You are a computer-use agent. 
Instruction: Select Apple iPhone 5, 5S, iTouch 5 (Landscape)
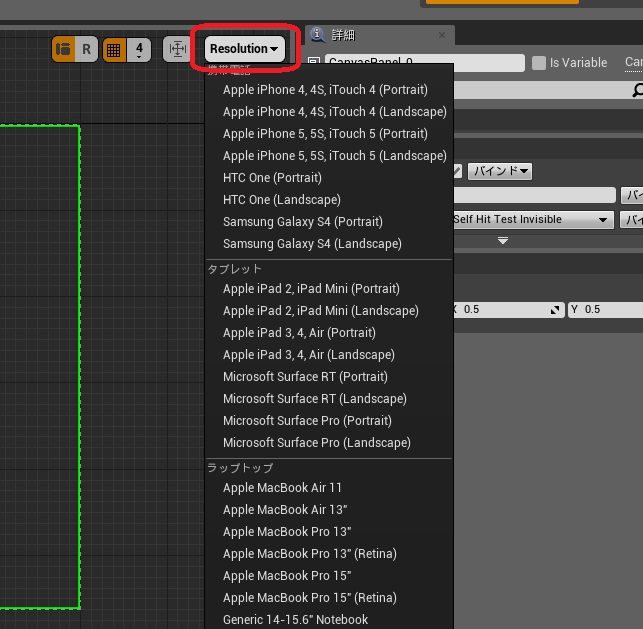pyautogui.click(x=329, y=156)
